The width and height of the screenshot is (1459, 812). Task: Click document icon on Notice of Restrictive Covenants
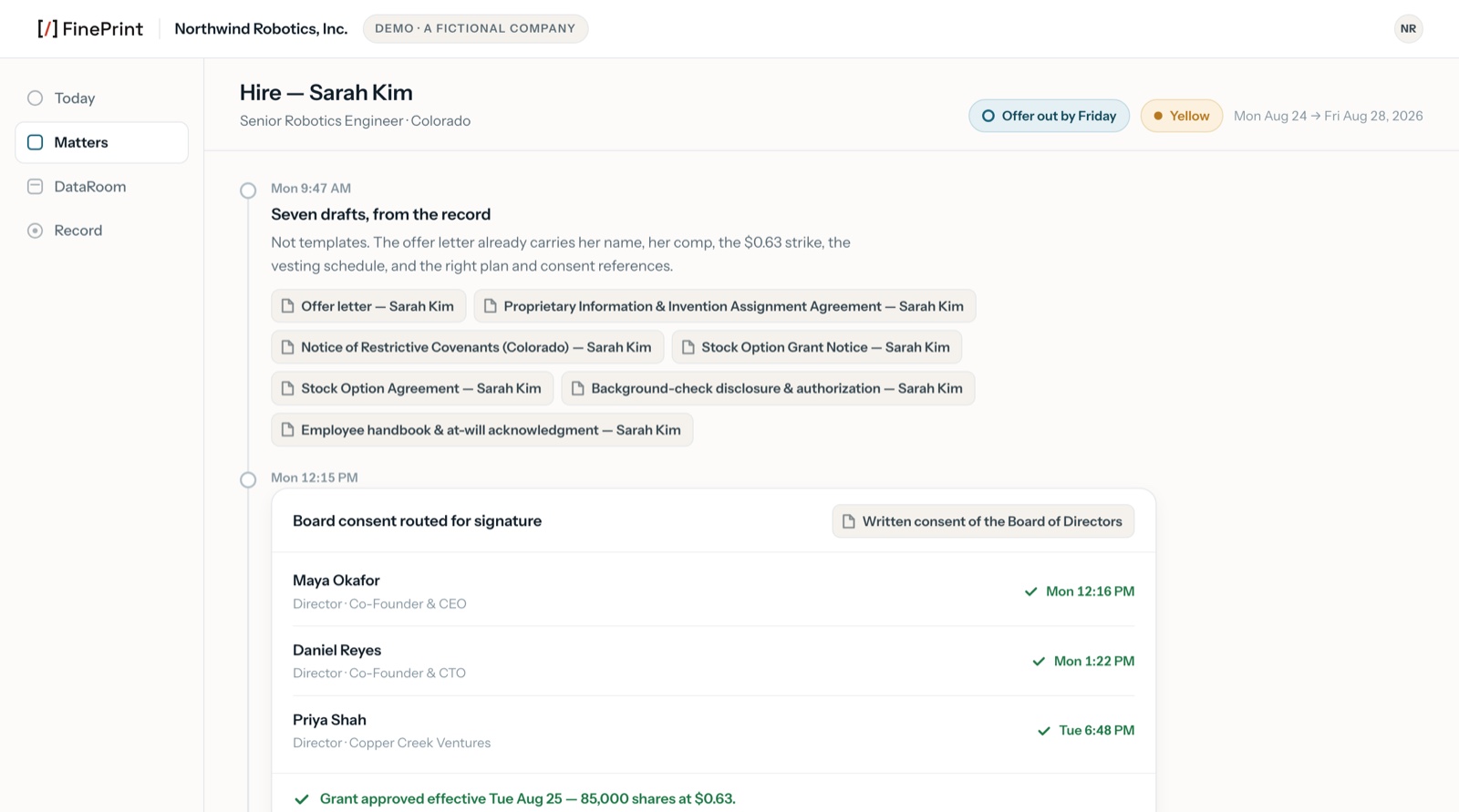[x=288, y=347]
